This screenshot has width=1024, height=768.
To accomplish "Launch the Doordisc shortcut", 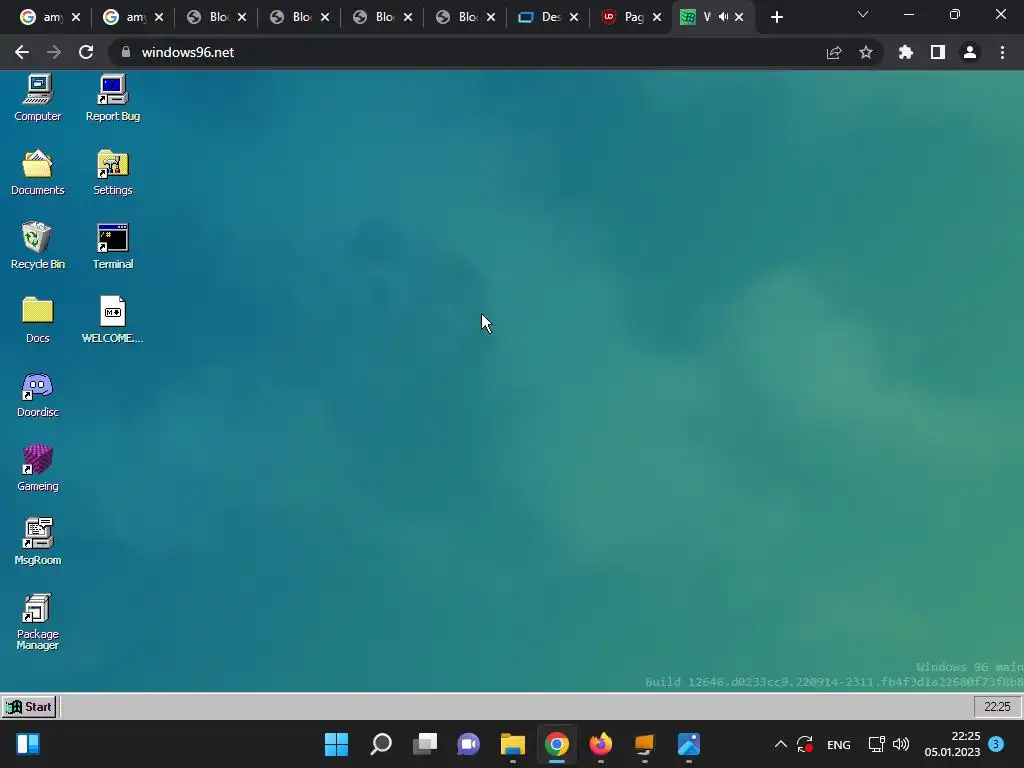I will (x=37, y=394).
